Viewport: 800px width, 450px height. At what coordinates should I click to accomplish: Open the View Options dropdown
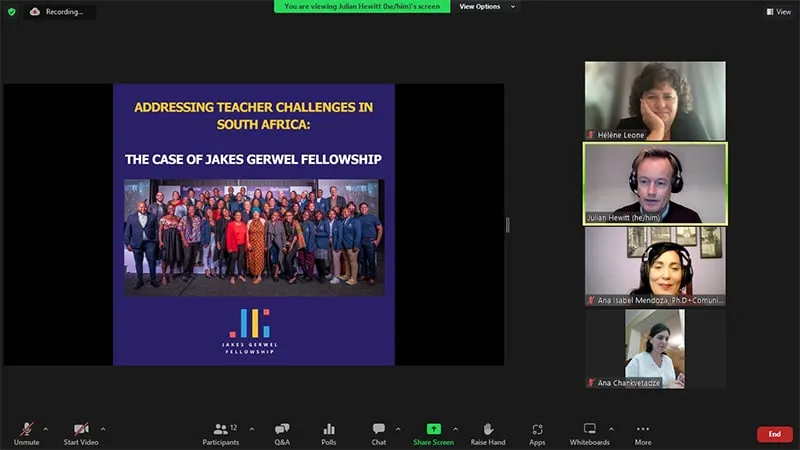point(487,6)
